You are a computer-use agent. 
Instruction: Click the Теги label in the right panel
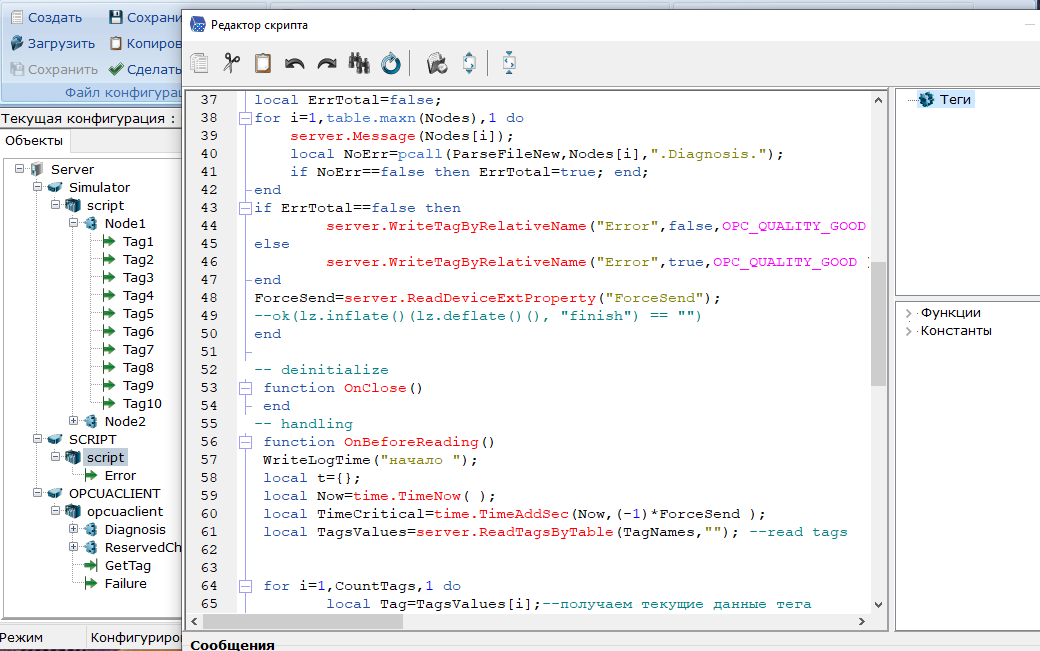pos(955,99)
